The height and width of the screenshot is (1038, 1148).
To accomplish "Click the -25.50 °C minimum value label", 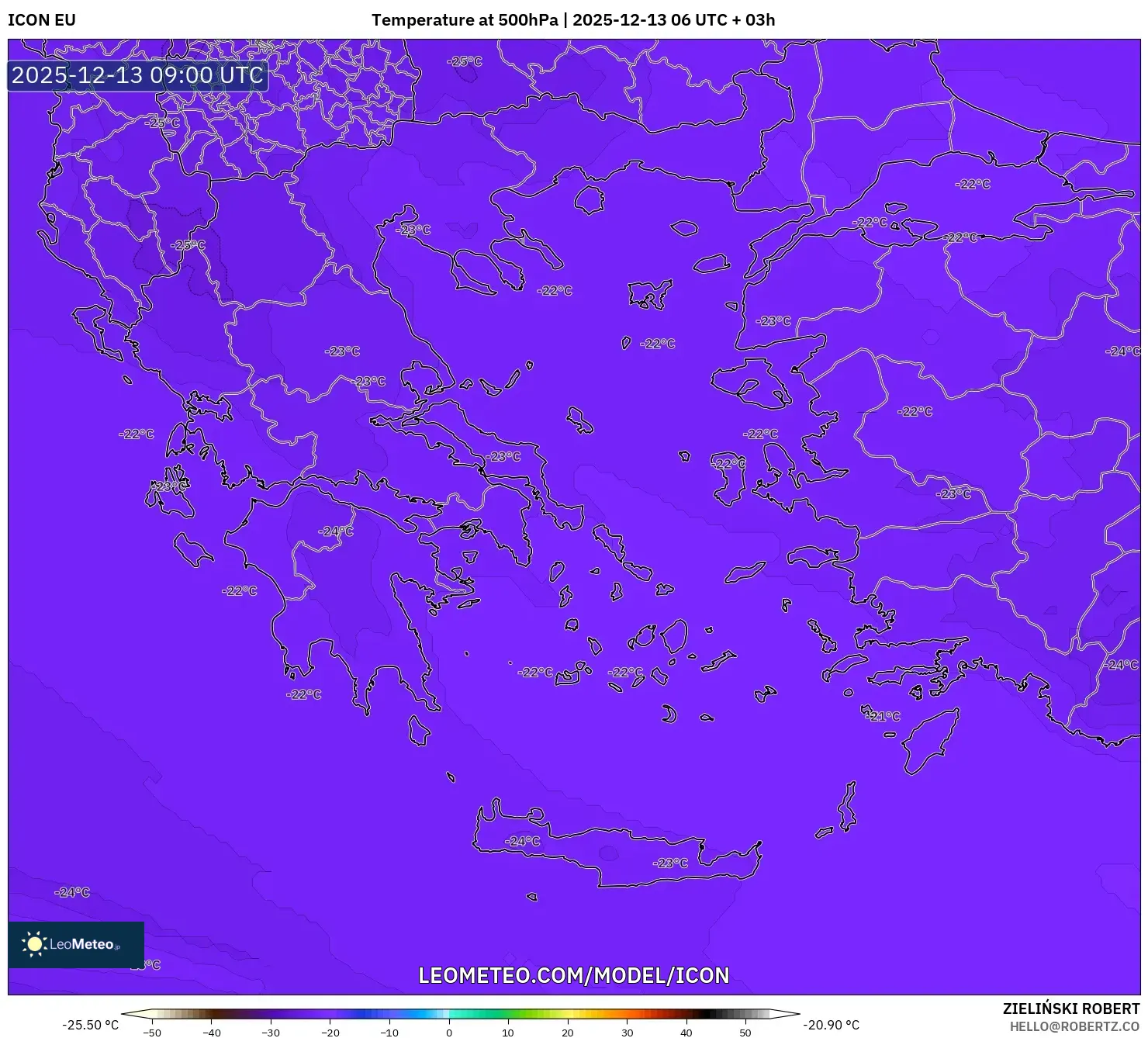I will [91, 1025].
